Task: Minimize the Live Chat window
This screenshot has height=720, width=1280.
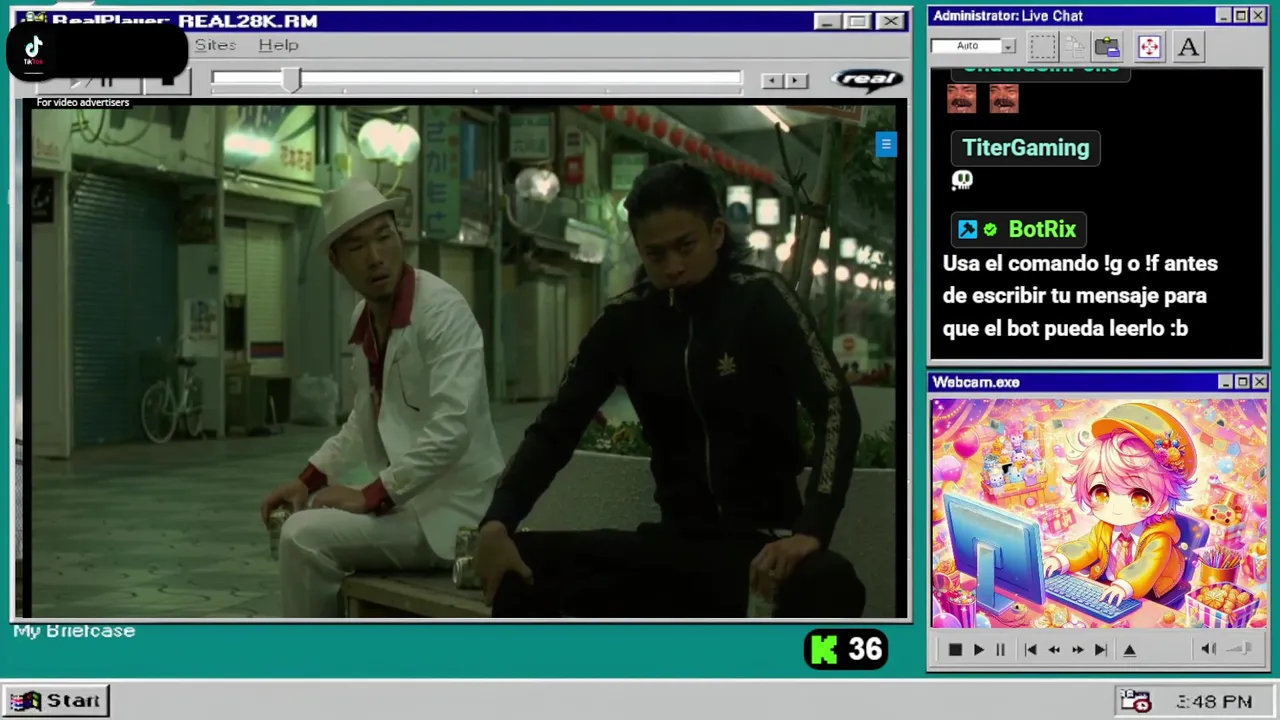Action: 1224,16
